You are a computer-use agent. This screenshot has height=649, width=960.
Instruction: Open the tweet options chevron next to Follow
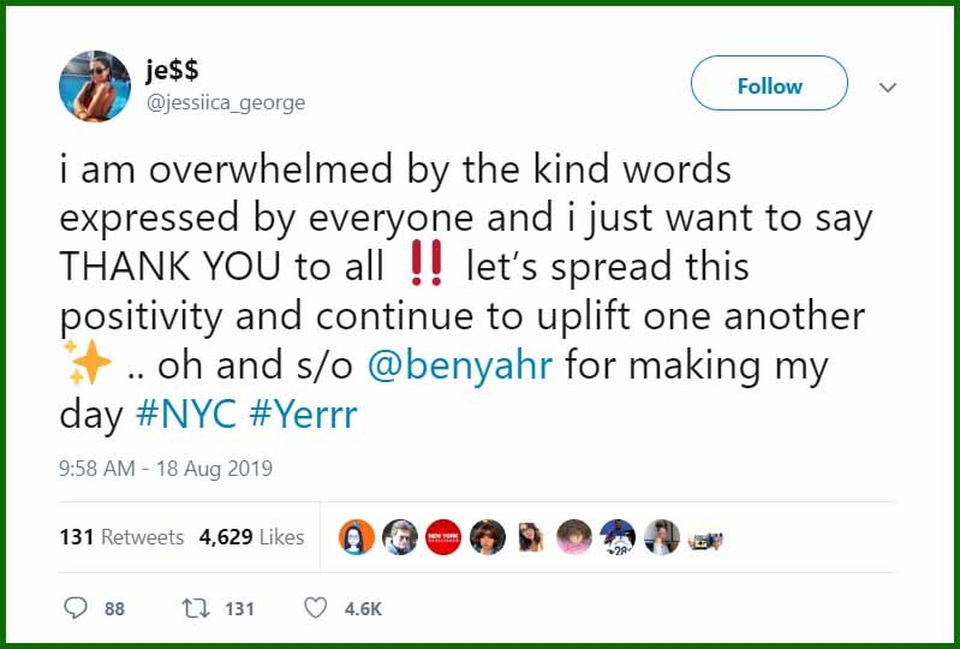(886, 87)
